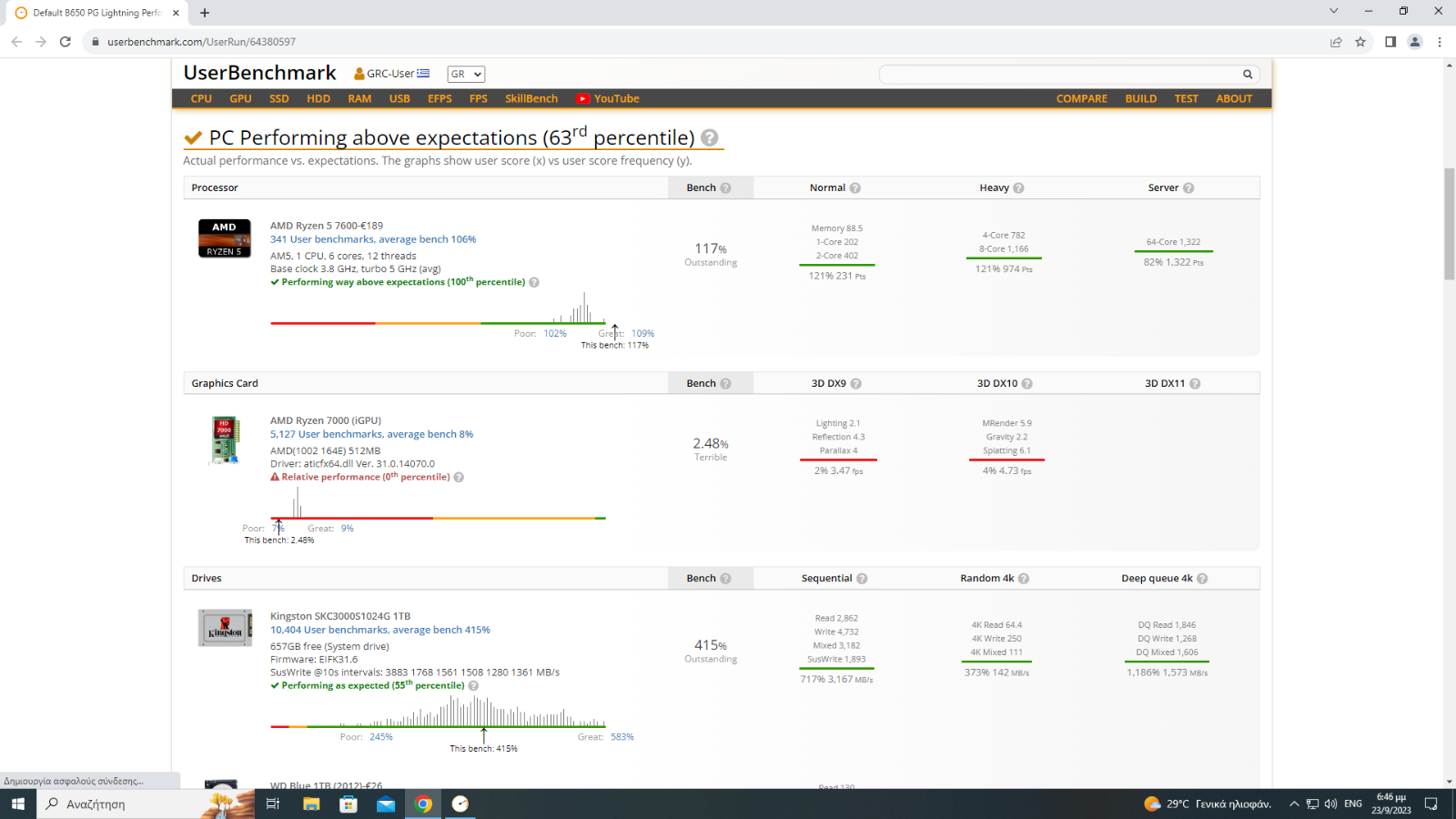Share this page using the share icon
This screenshot has width=1456, height=819.
click(1336, 42)
